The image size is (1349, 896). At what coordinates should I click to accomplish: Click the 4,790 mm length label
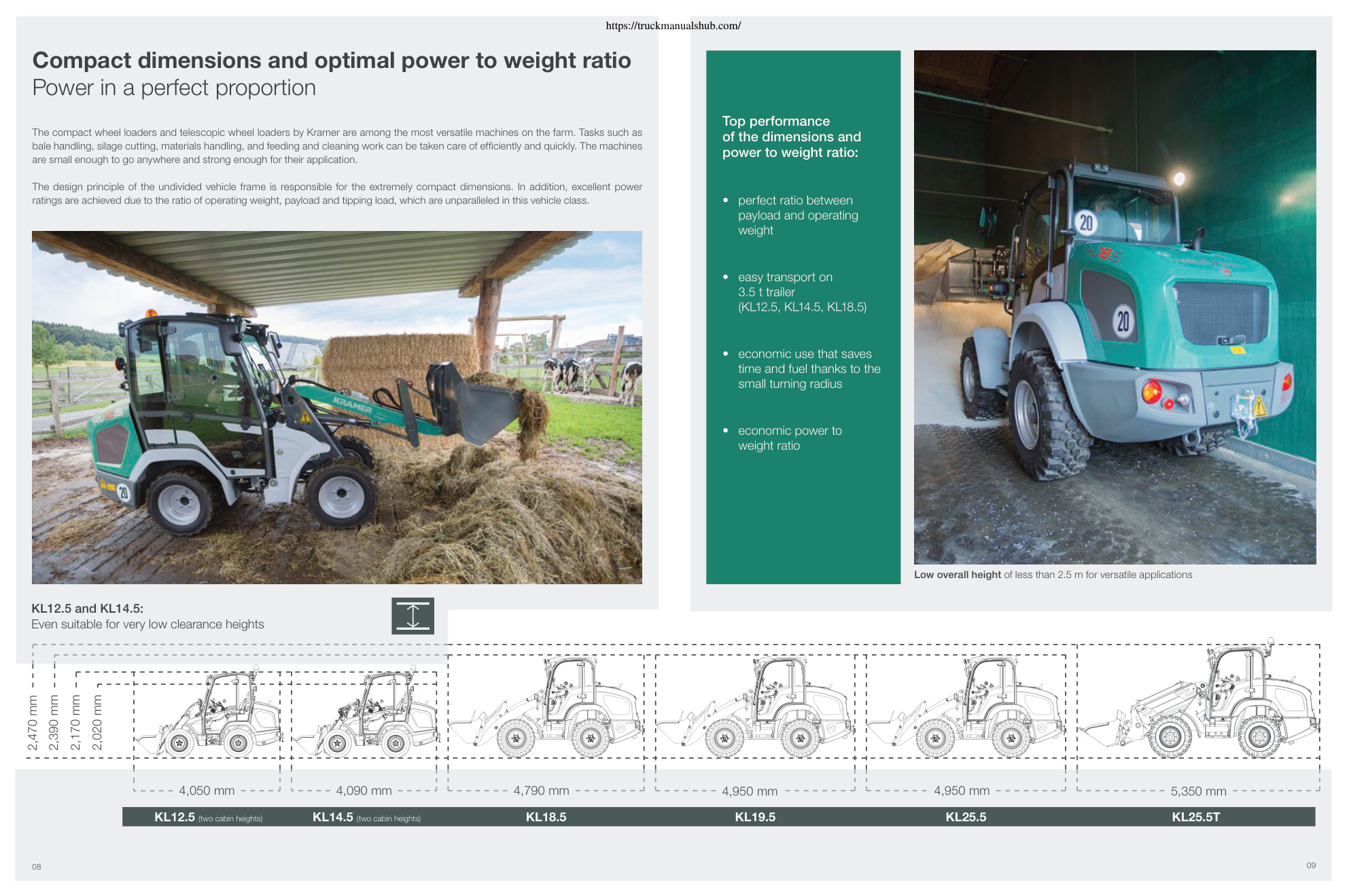coord(541,791)
